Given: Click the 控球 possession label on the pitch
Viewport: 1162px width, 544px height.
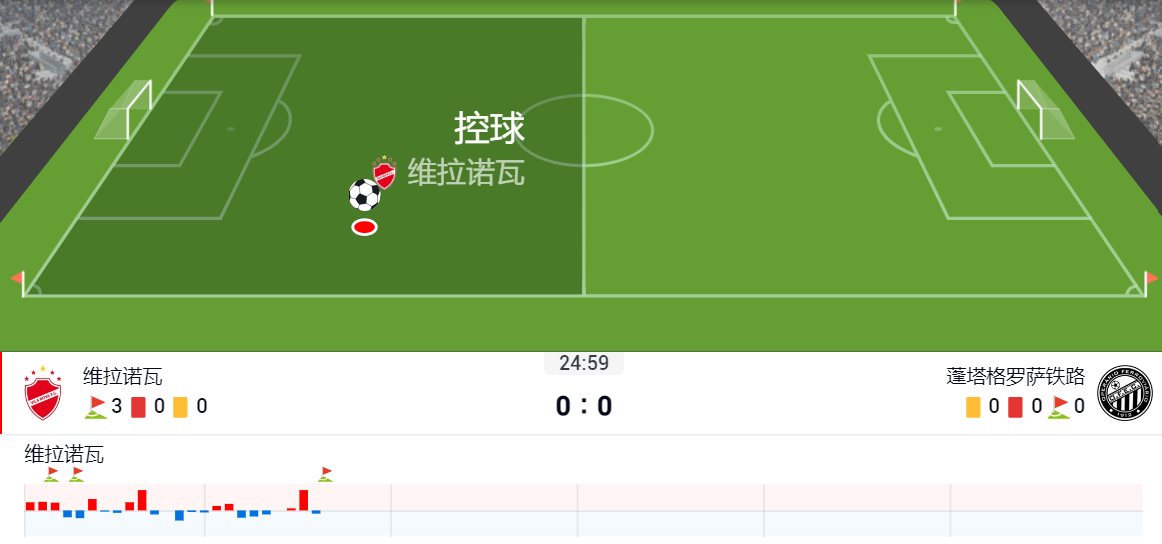Looking at the screenshot, I should [x=490, y=128].
